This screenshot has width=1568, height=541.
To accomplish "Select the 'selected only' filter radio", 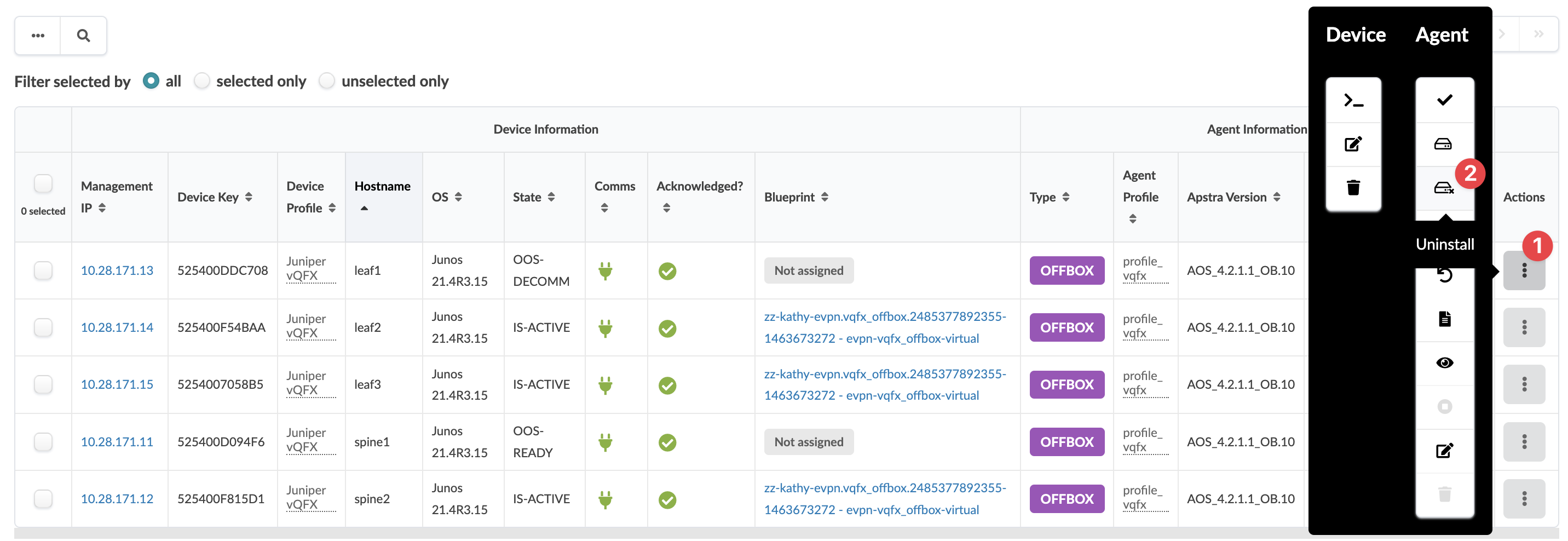I will [202, 81].
